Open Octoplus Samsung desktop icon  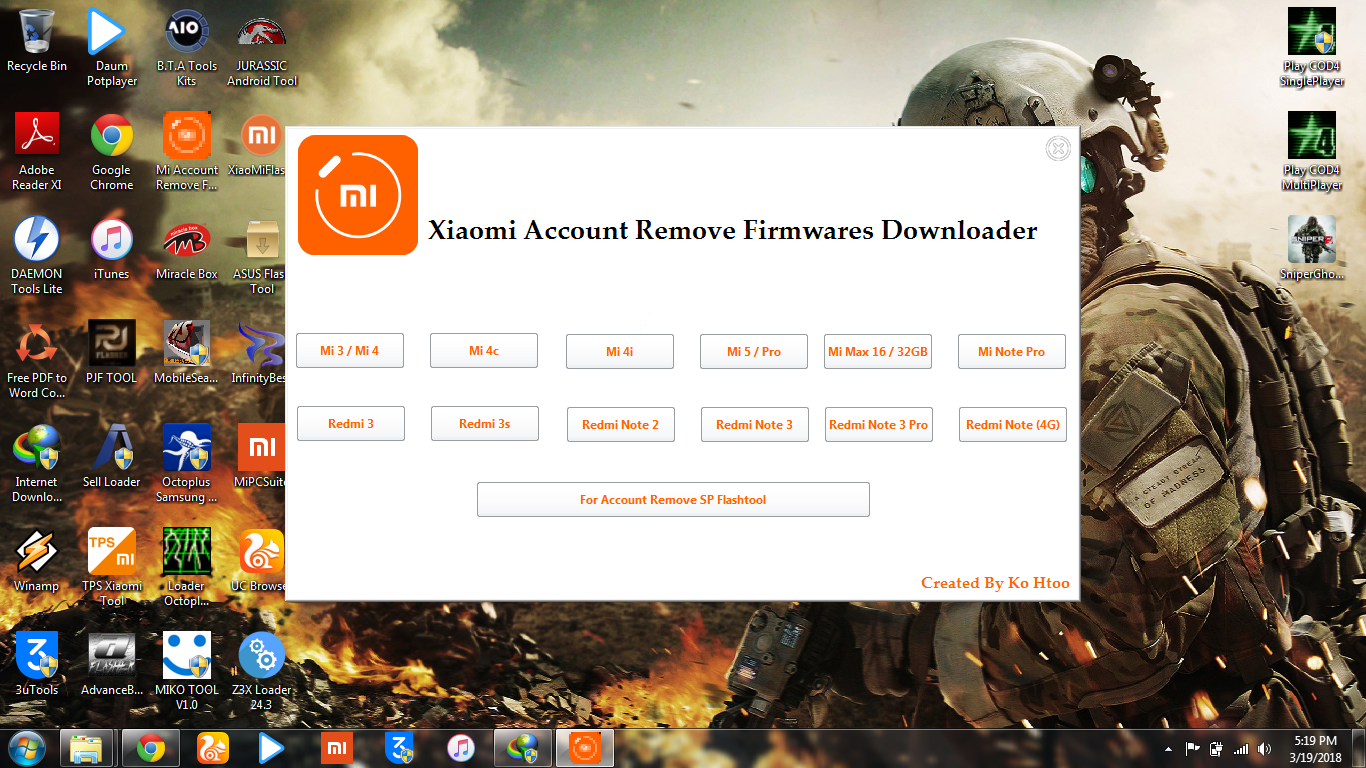(x=187, y=463)
